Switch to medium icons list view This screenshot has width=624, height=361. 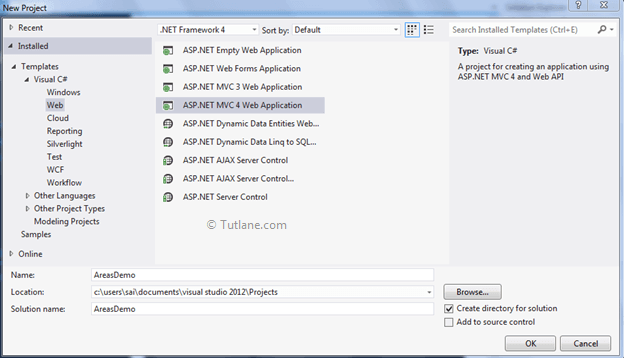429,30
